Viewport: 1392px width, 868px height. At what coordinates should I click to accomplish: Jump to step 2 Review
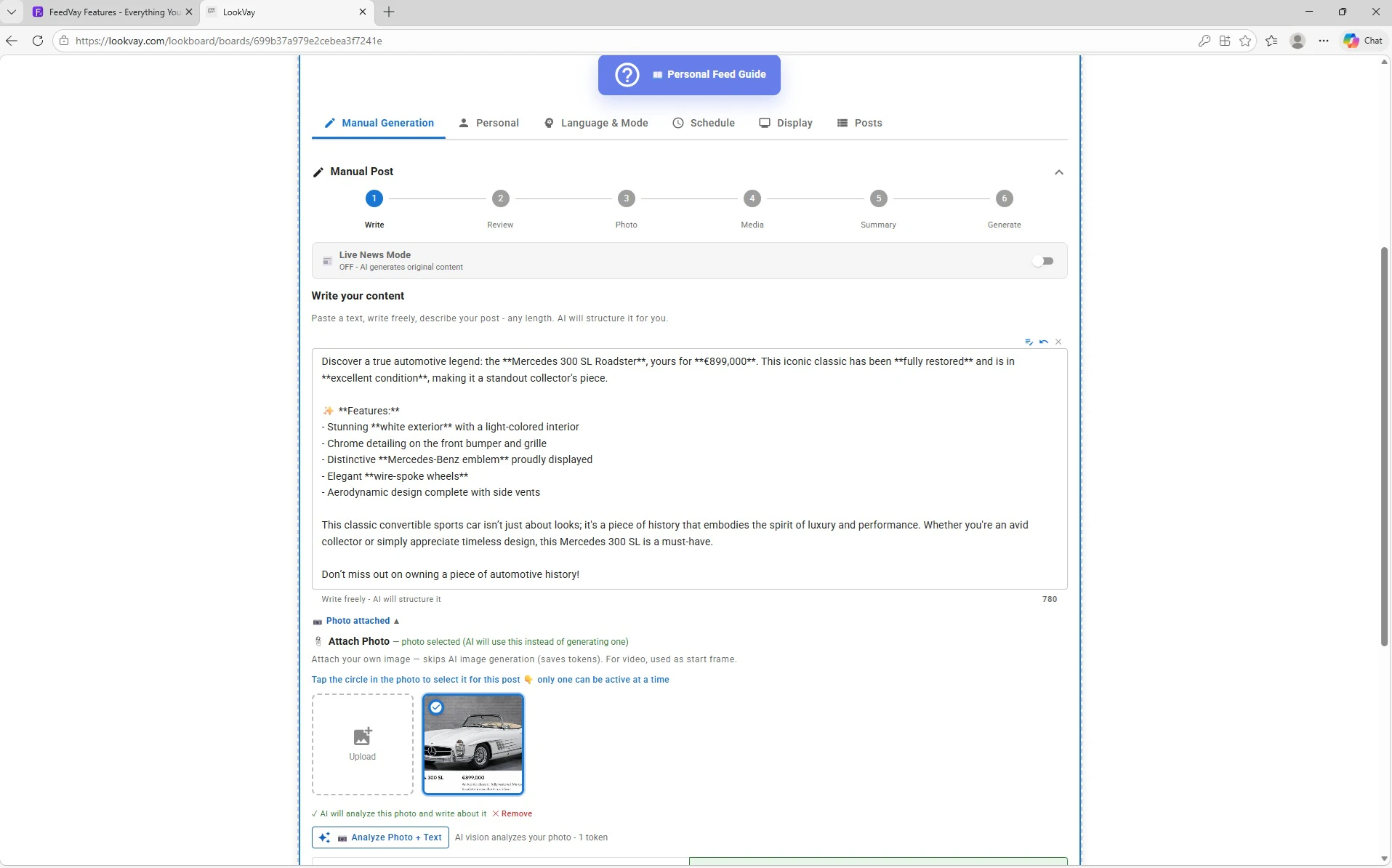point(500,198)
